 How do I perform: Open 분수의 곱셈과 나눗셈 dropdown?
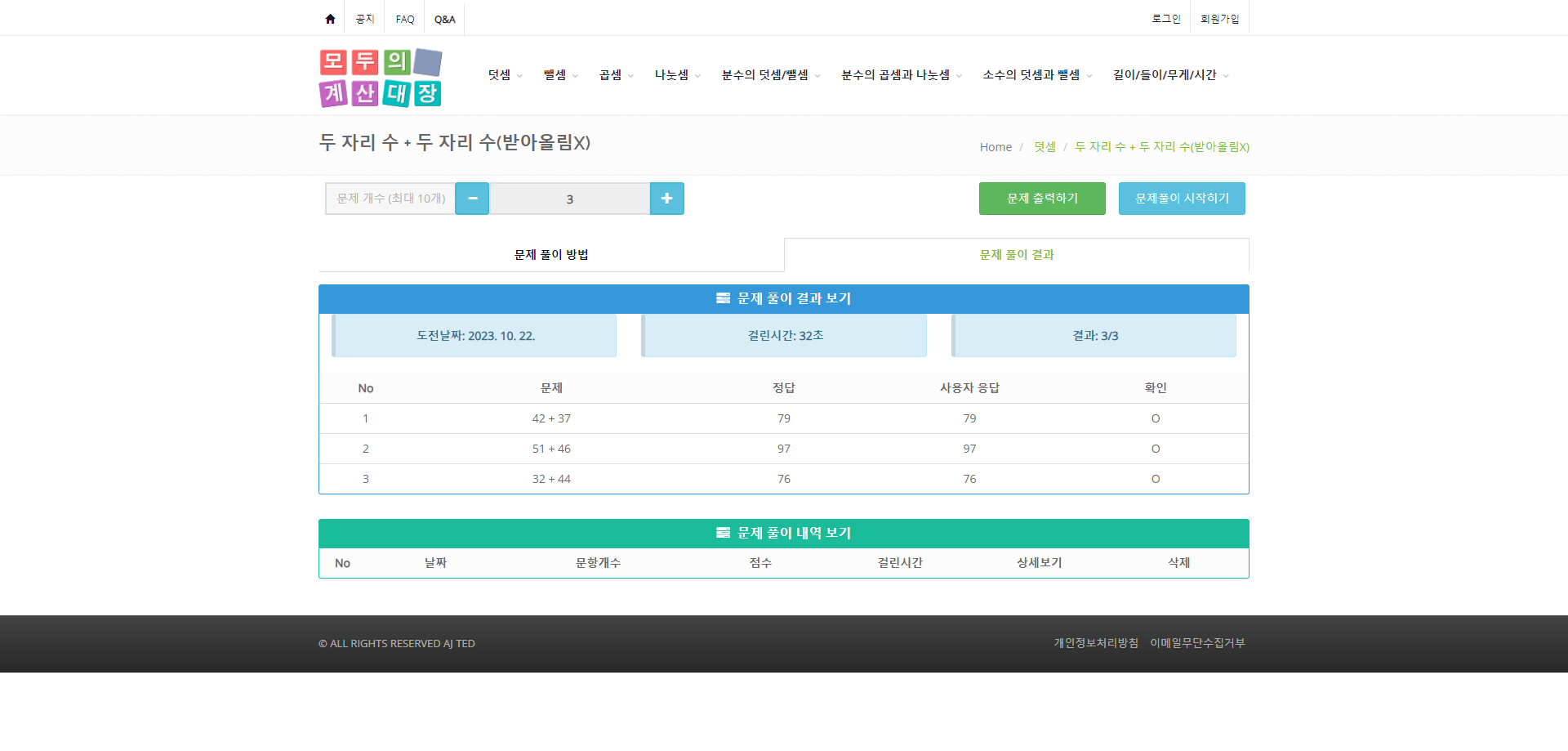(902, 75)
